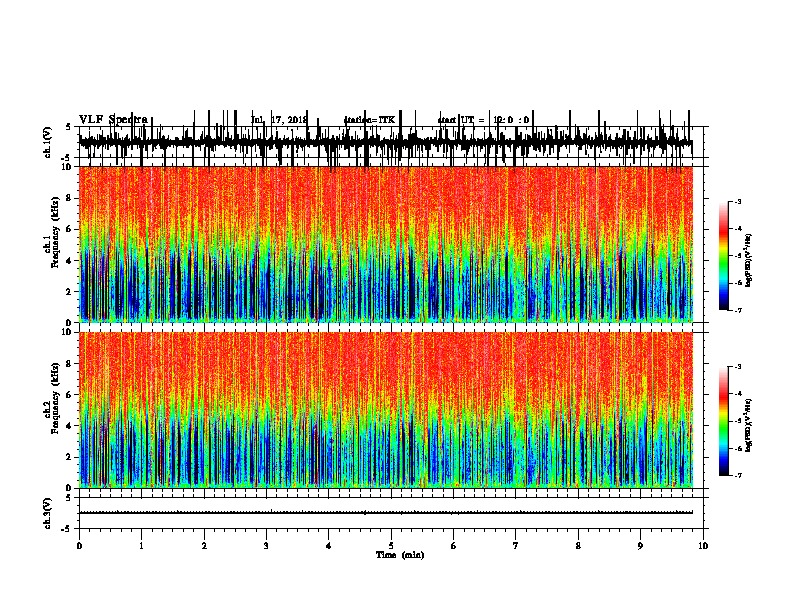Click the "-7" value on ch.1 color bar

[737, 310]
